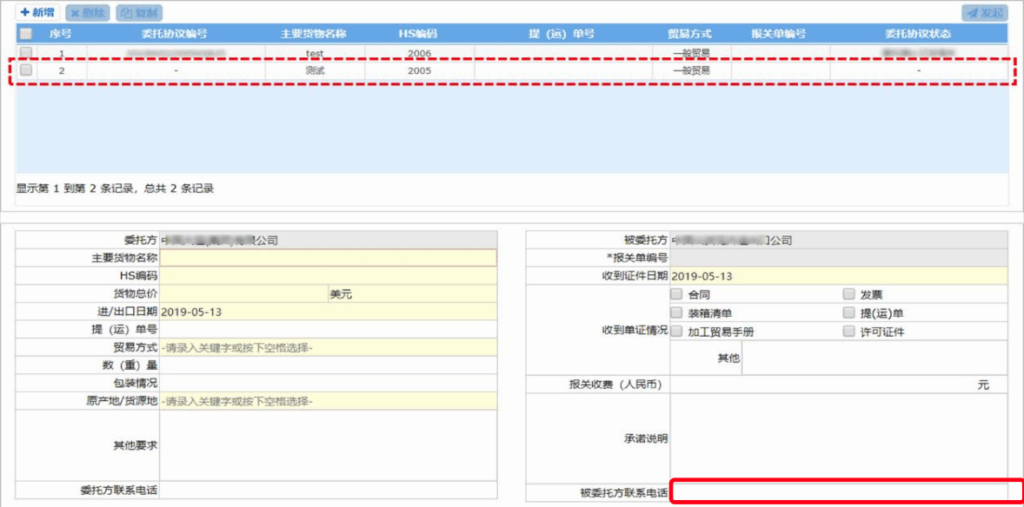Click the 其他要求 text area
Viewport: 1024px width, 507px height.
[x=328, y=445]
